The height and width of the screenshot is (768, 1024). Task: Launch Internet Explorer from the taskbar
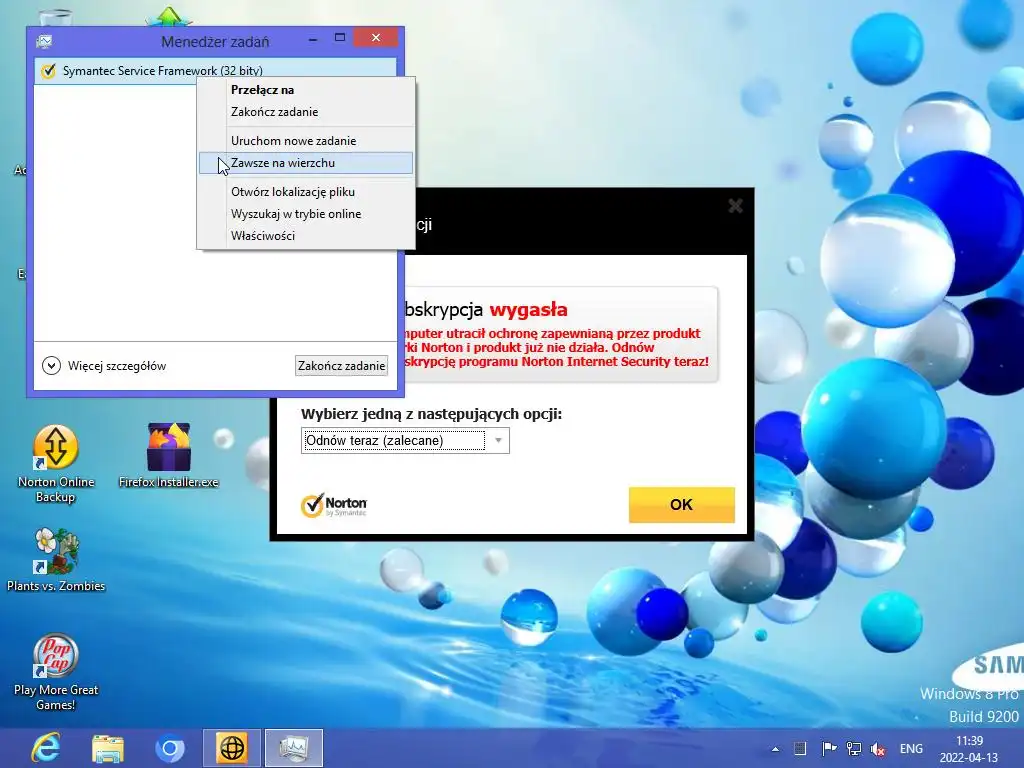coord(46,748)
